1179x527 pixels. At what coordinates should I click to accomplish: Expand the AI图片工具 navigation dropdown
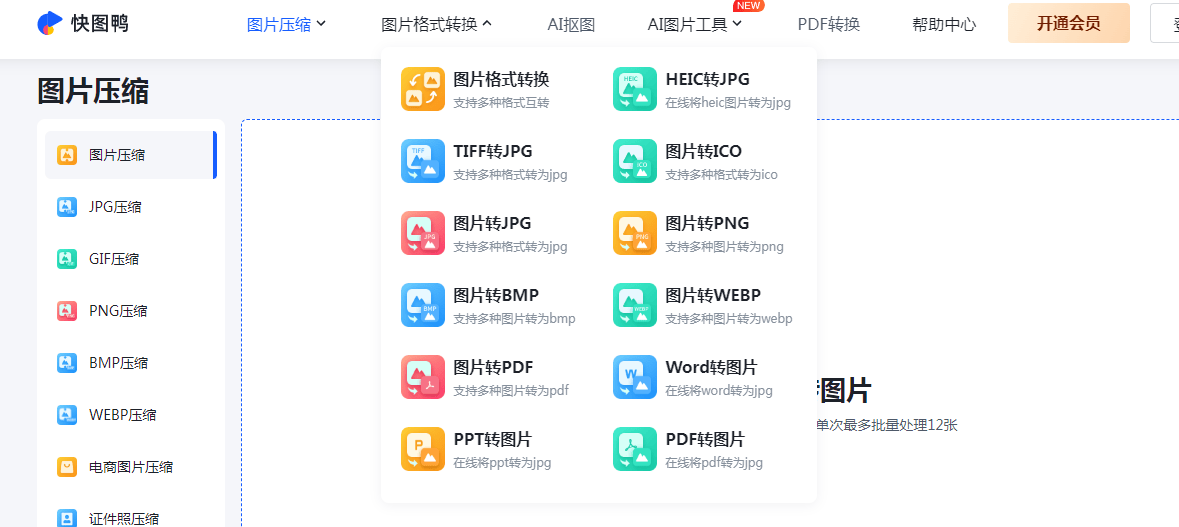pyautogui.click(x=695, y=24)
